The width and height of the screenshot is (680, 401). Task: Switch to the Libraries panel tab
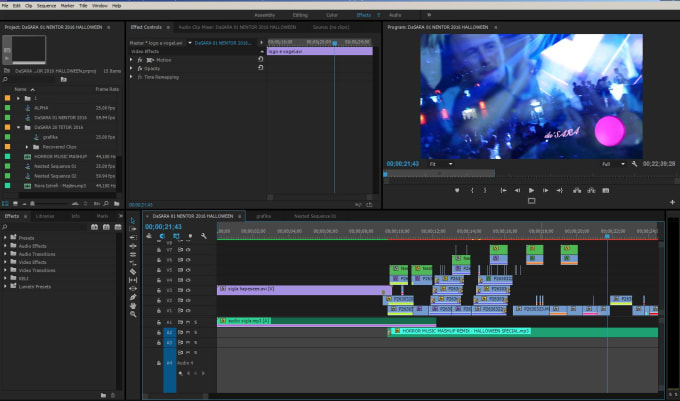click(x=45, y=216)
